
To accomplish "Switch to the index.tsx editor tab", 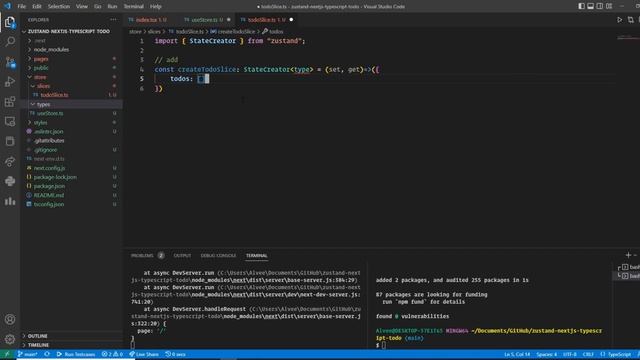I will pos(151,20).
